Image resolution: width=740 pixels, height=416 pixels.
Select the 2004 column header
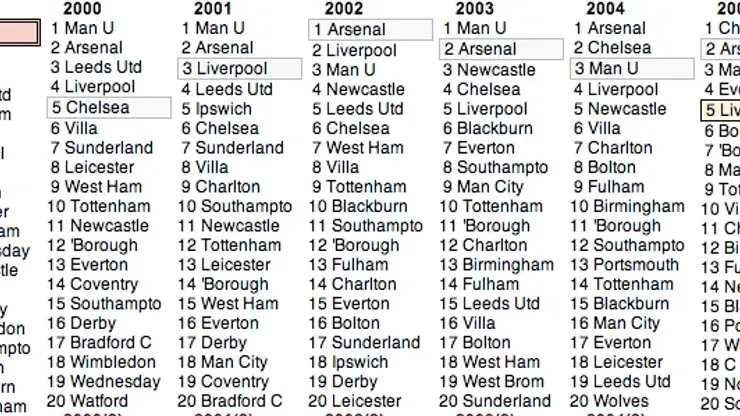click(x=605, y=9)
